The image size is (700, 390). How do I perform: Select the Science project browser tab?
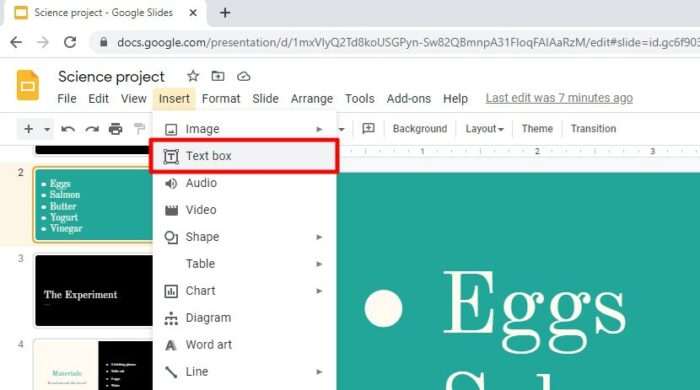pos(105,13)
